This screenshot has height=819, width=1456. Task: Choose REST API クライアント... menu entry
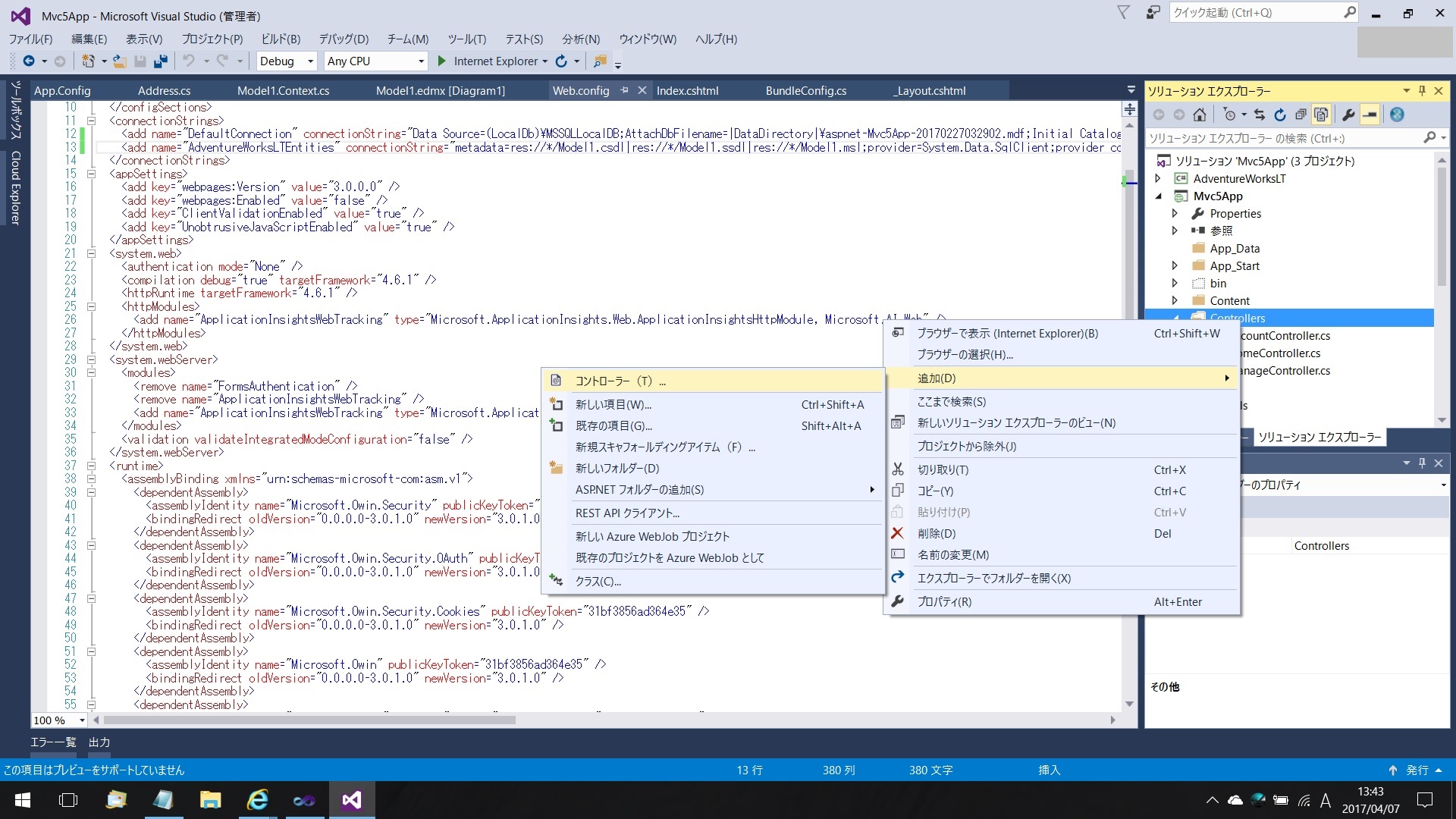713,513
